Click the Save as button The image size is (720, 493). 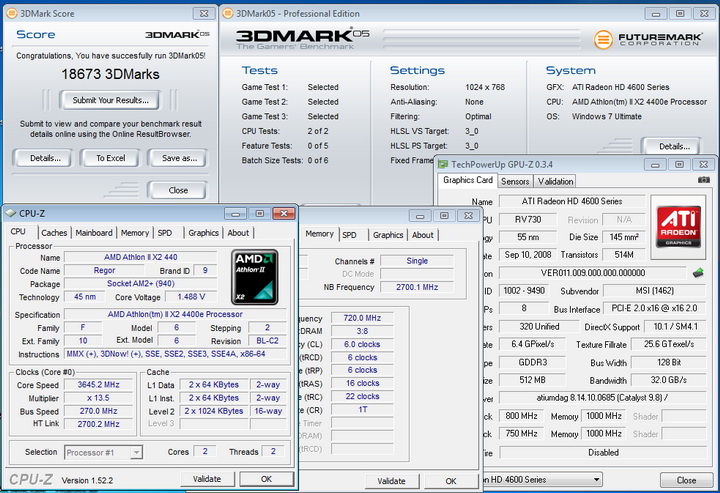178,158
